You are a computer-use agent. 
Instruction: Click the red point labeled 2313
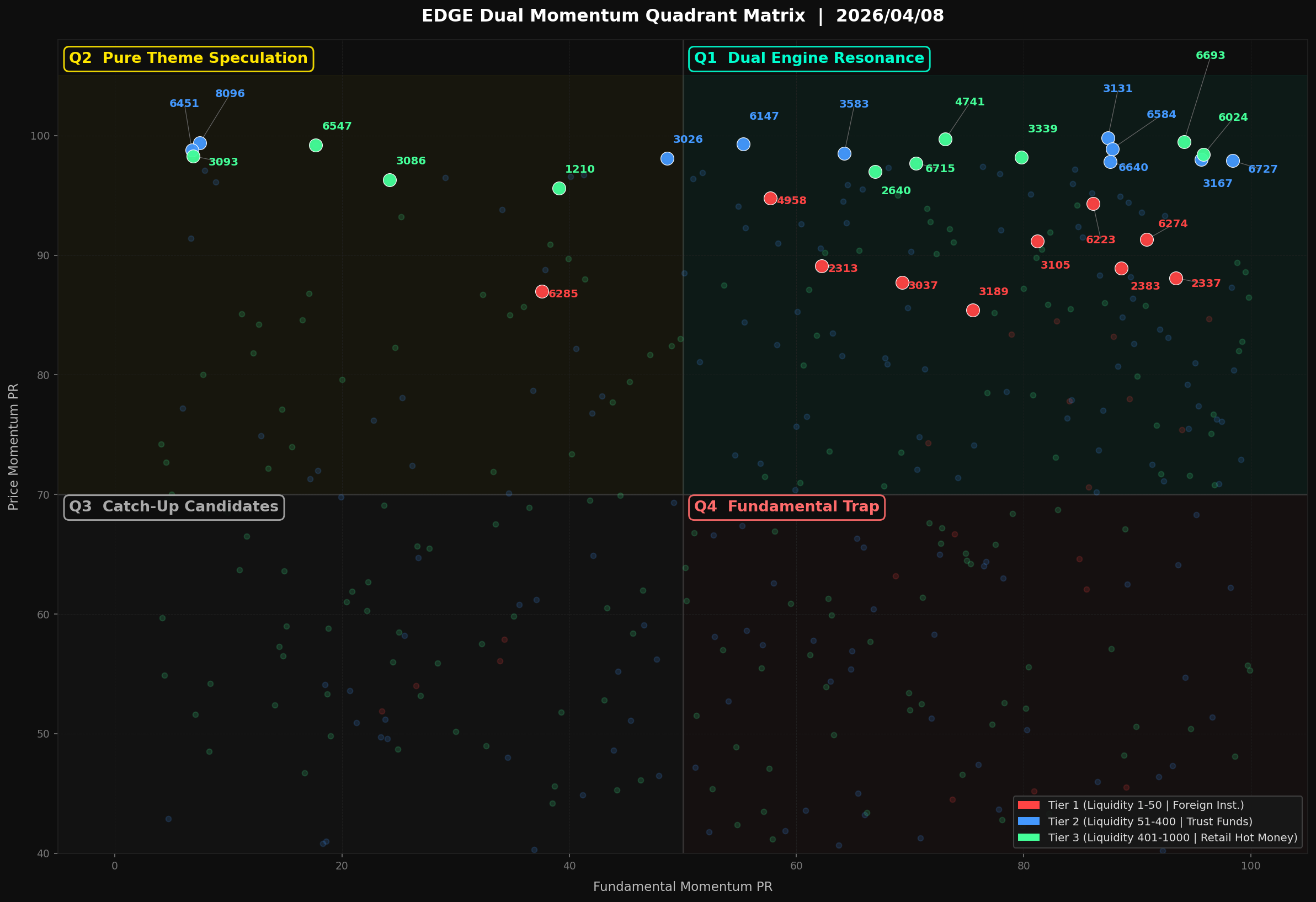822,266
